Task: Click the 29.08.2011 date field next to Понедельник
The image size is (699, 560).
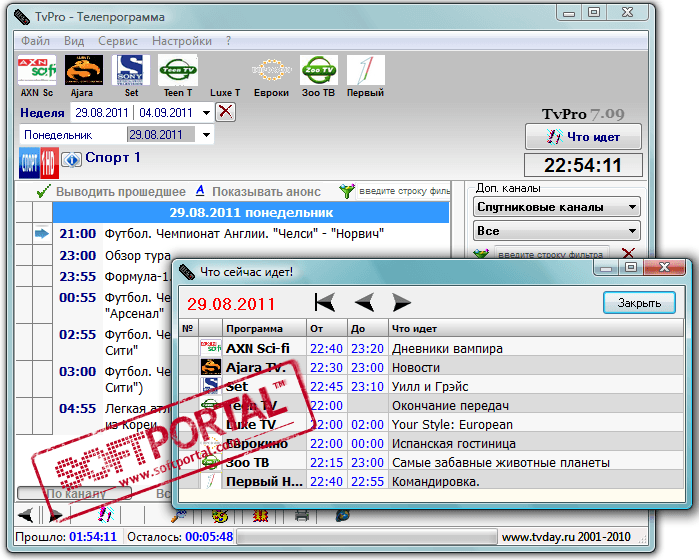Action: click(x=160, y=135)
